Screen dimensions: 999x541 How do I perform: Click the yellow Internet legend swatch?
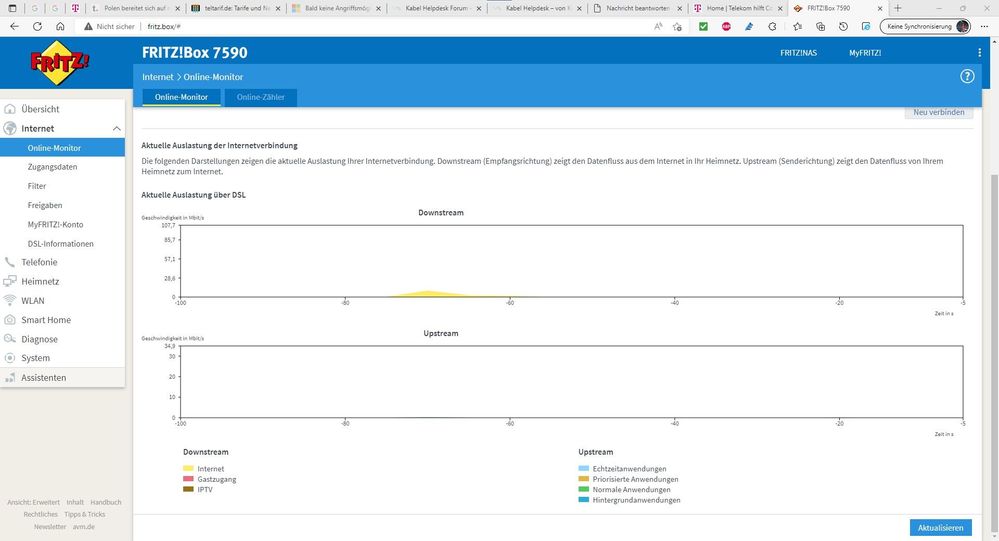(x=188, y=468)
